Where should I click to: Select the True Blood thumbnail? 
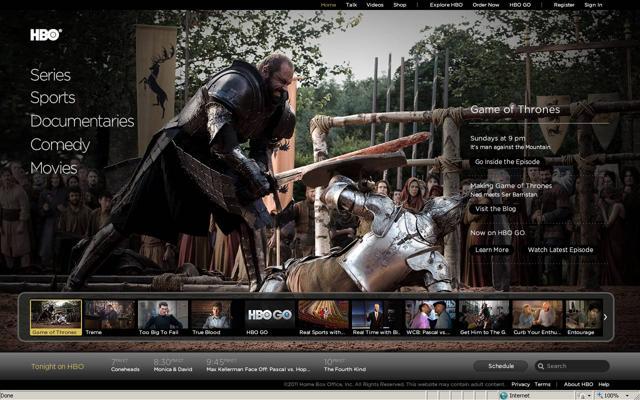point(216,318)
